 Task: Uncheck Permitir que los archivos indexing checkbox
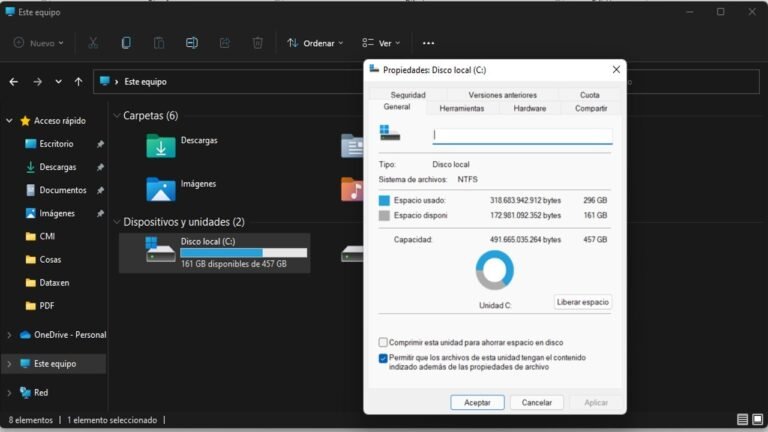[x=383, y=358]
